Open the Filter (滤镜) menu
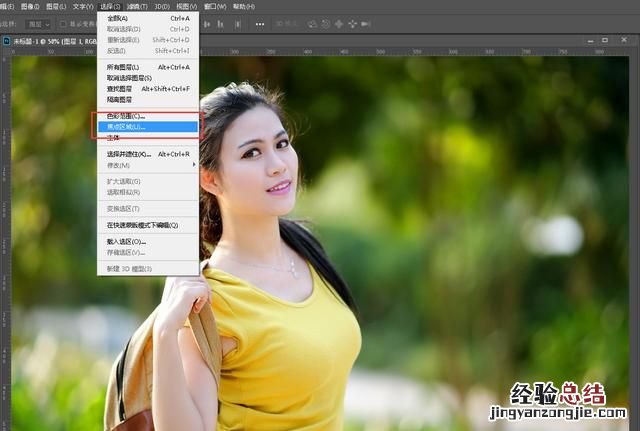640x431 pixels. (x=134, y=6)
